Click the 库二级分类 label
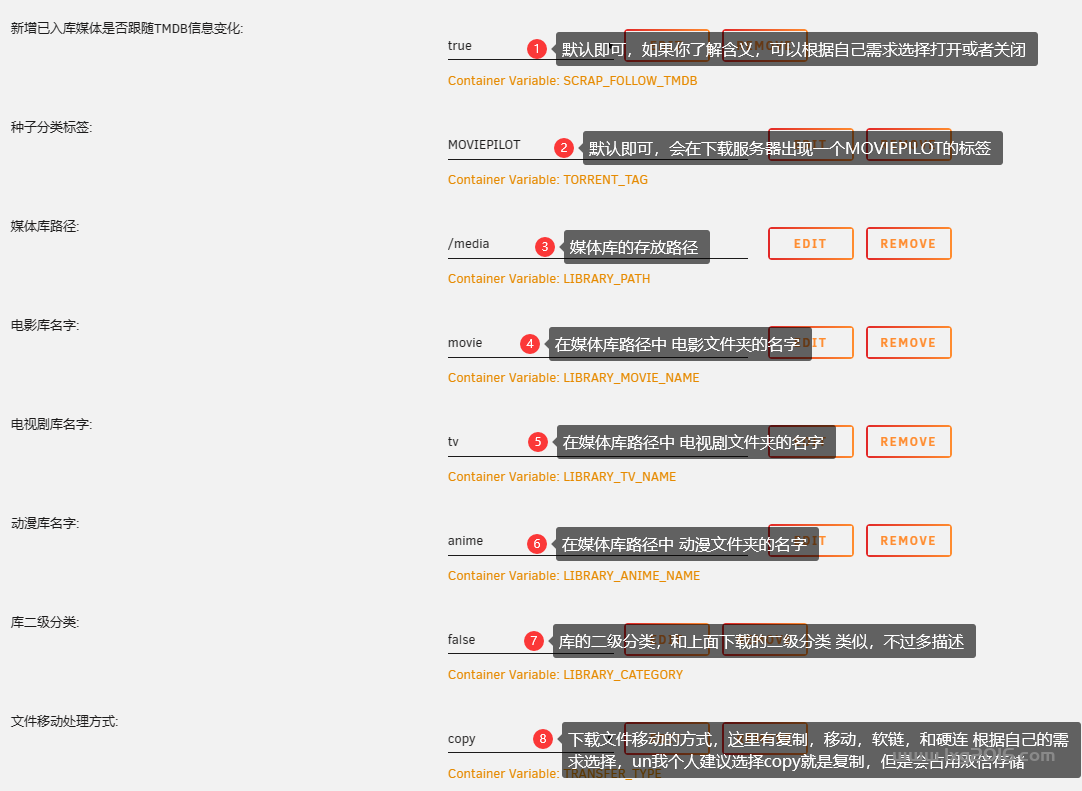This screenshot has width=1082, height=791. 45,622
